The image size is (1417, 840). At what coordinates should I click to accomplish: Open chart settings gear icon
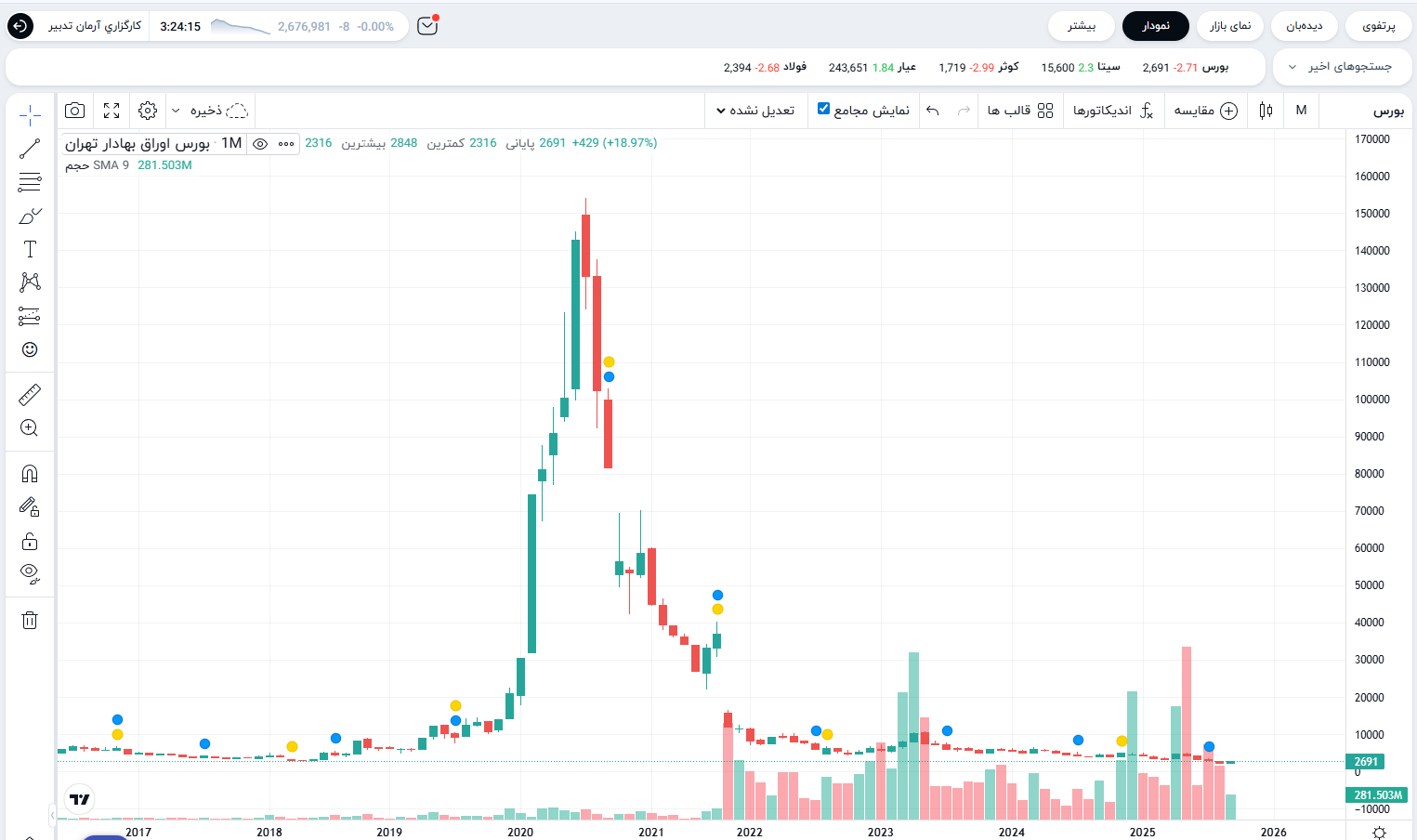(148, 111)
